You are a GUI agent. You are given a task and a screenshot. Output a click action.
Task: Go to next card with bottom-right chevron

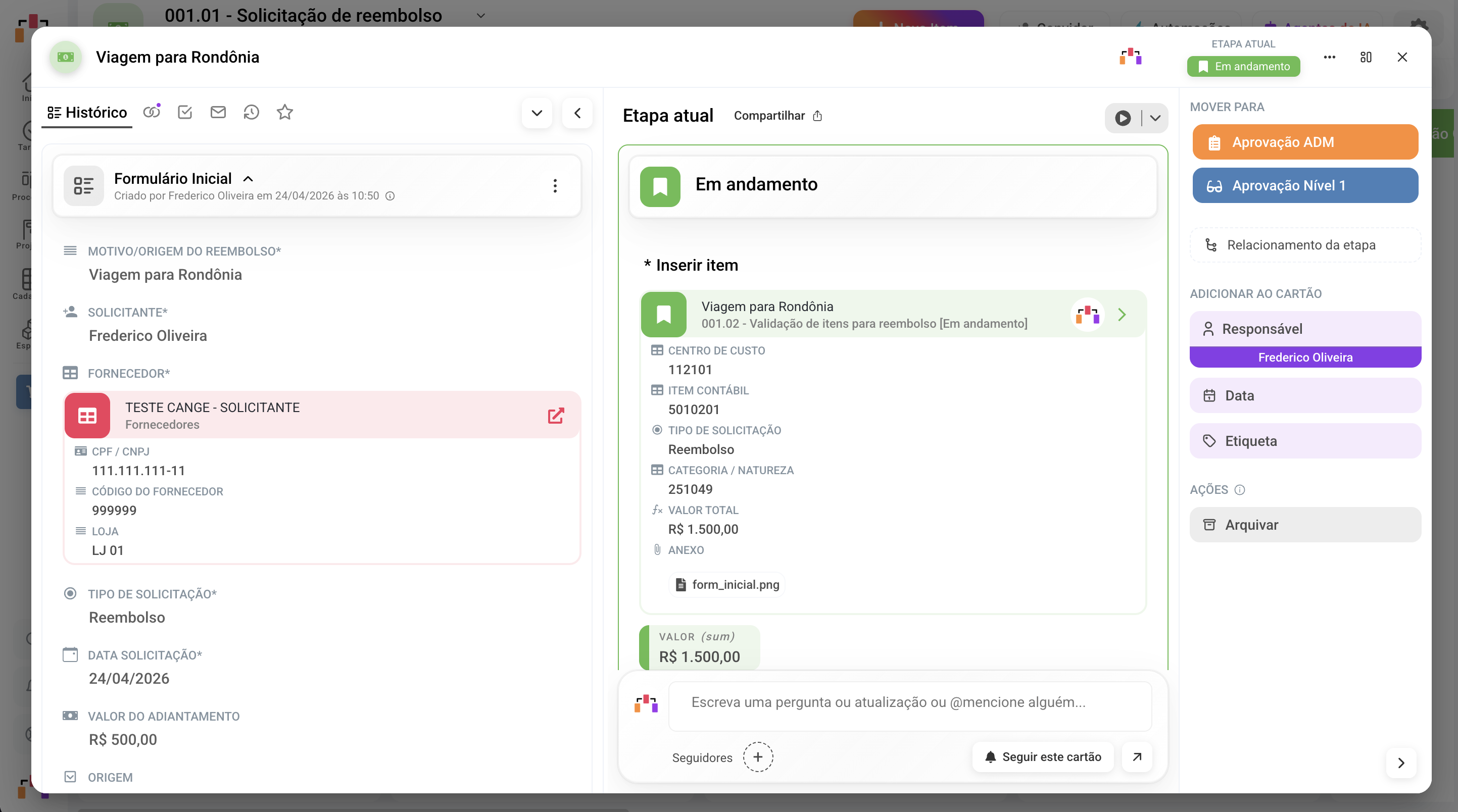pos(1401,764)
